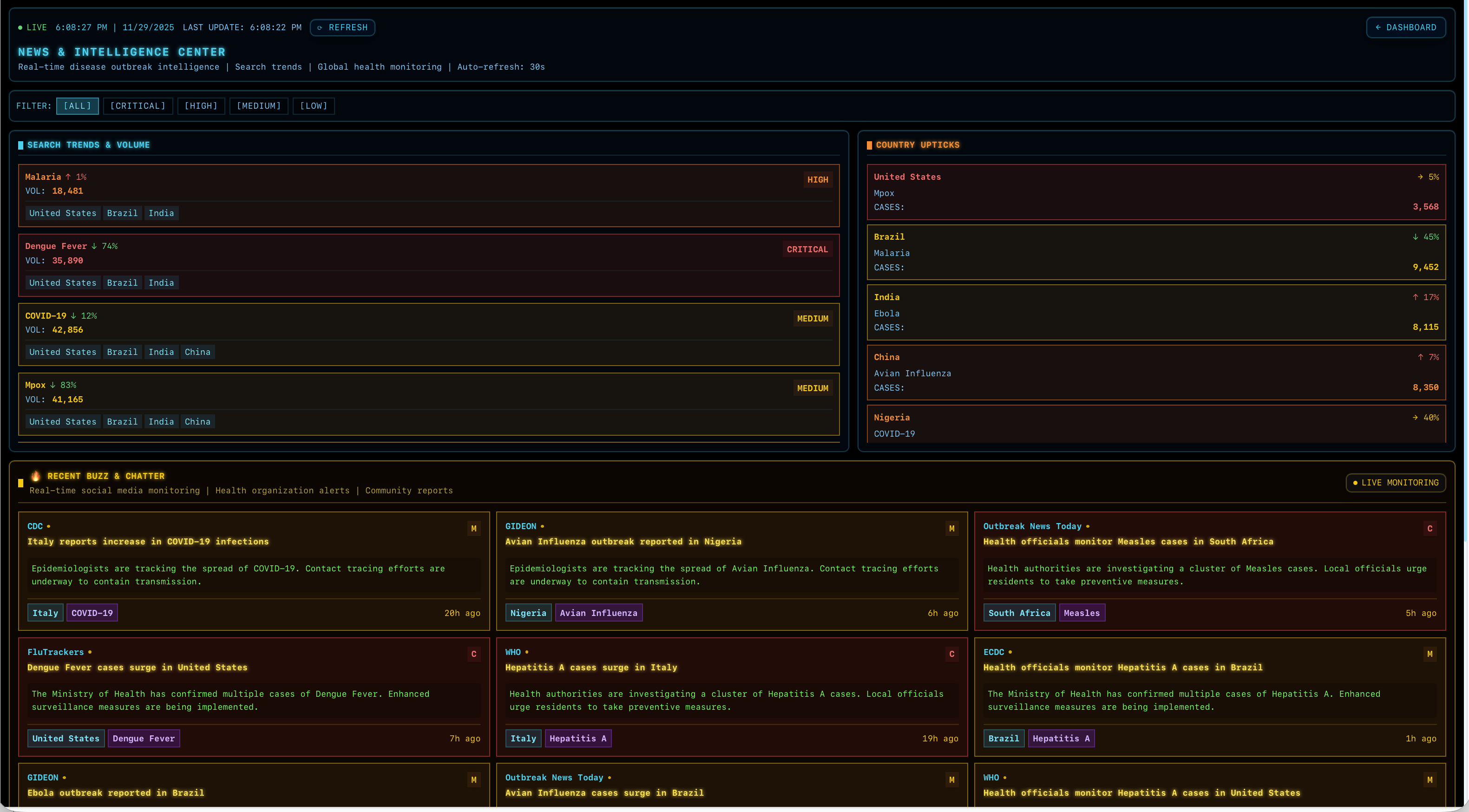Toggle the [LOW] severity filter
1469x812 pixels.
pyautogui.click(x=313, y=106)
